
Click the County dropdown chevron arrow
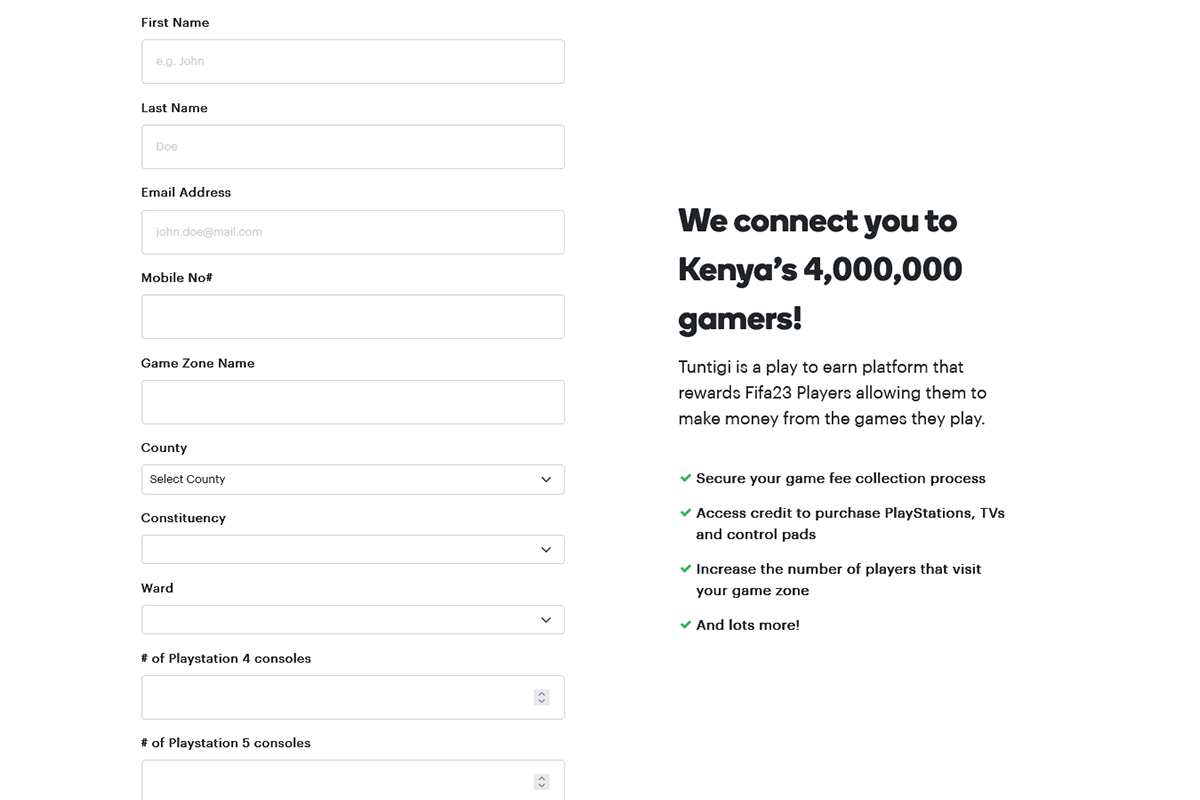click(x=546, y=479)
